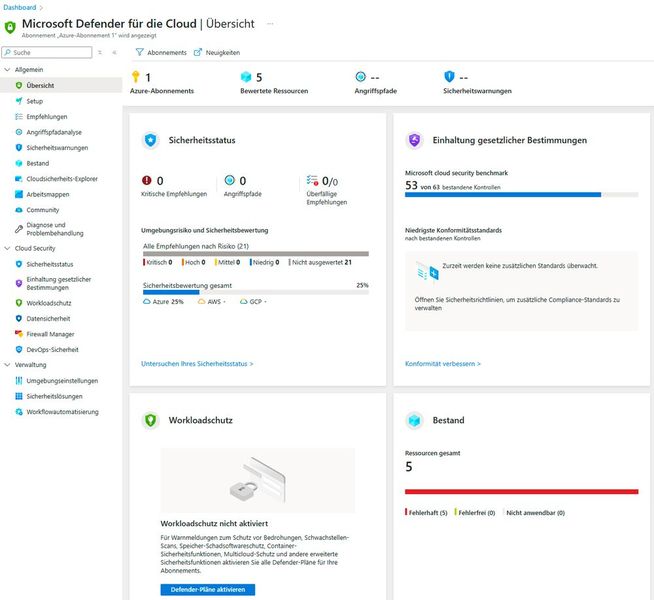Click the Microsoft cloud security benchmark progress bar

(521, 194)
